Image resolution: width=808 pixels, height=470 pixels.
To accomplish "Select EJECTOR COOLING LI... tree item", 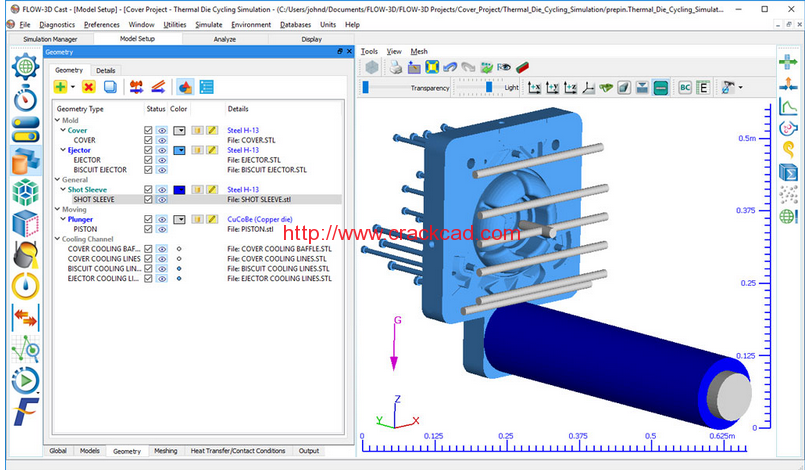I will coord(103,279).
